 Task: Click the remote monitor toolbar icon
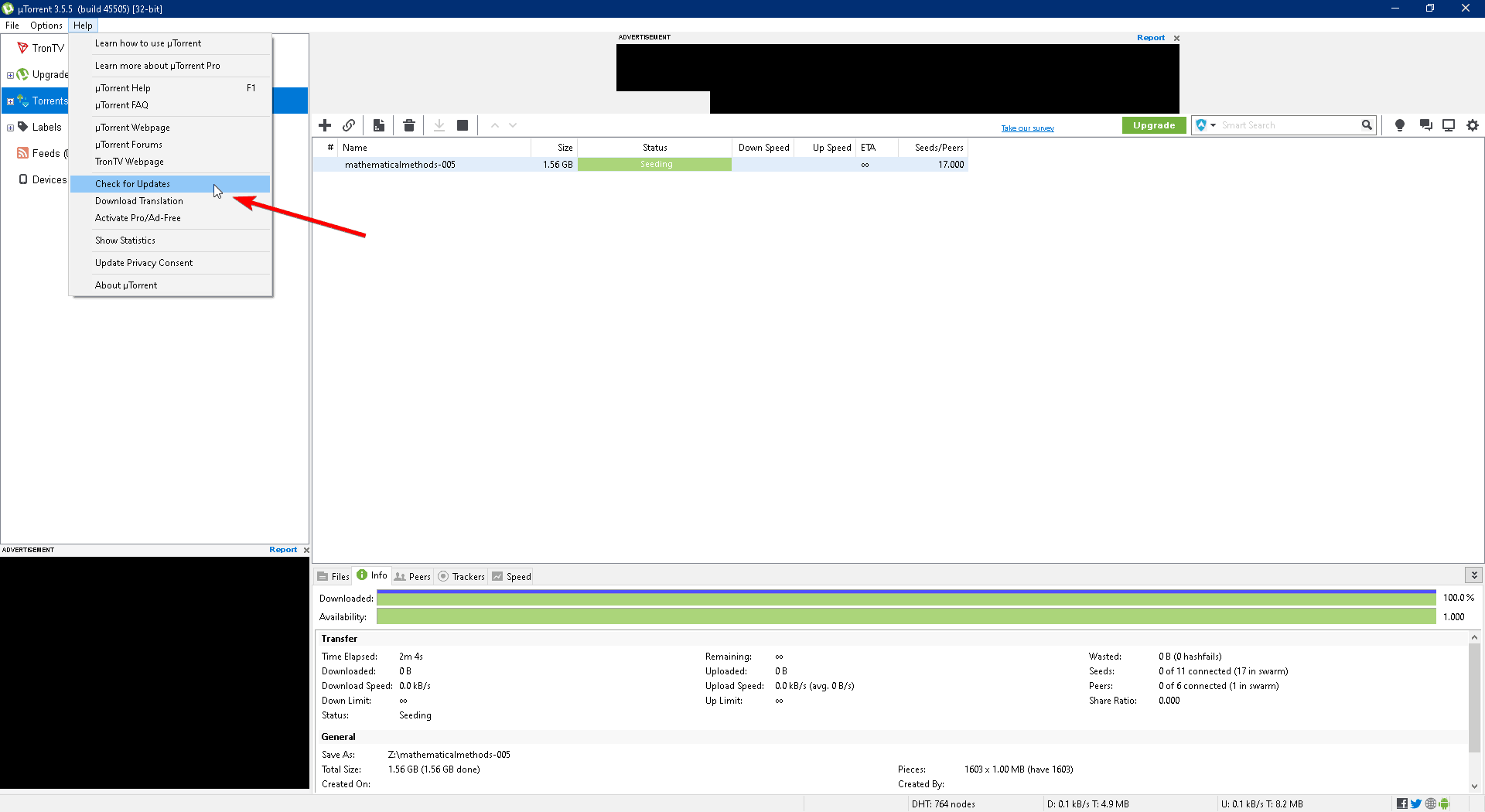pos(1449,125)
